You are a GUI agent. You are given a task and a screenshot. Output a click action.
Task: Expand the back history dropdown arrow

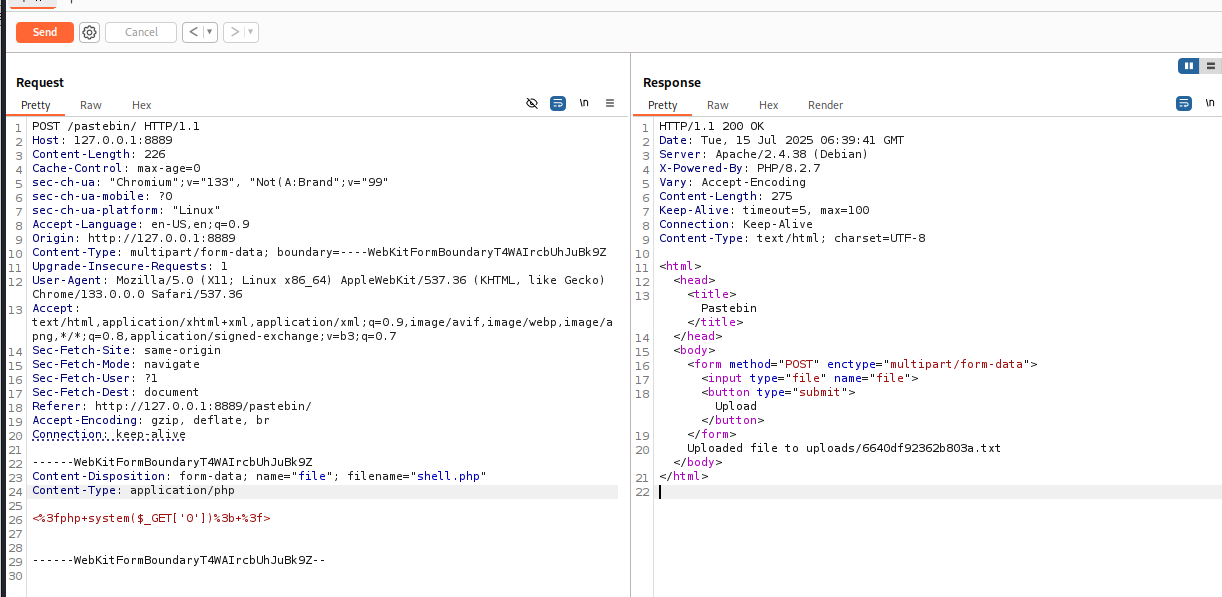click(210, 32)
